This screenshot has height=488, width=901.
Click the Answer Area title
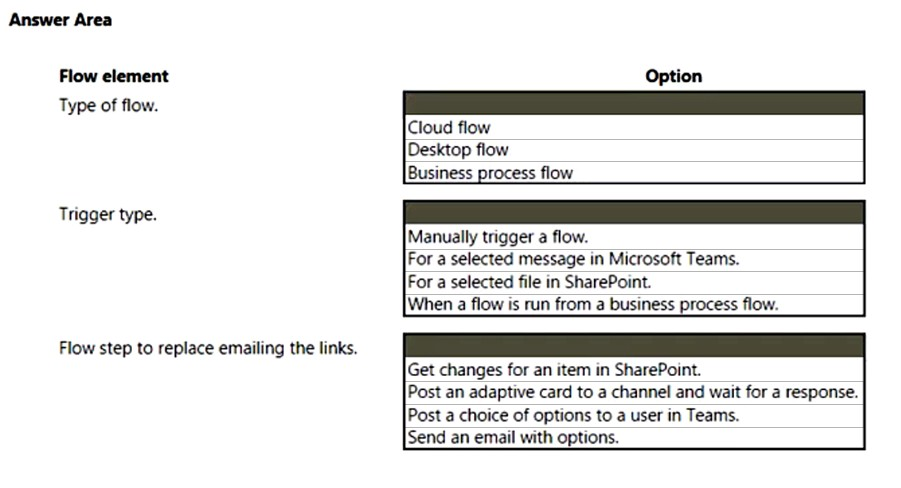[60, 20]
